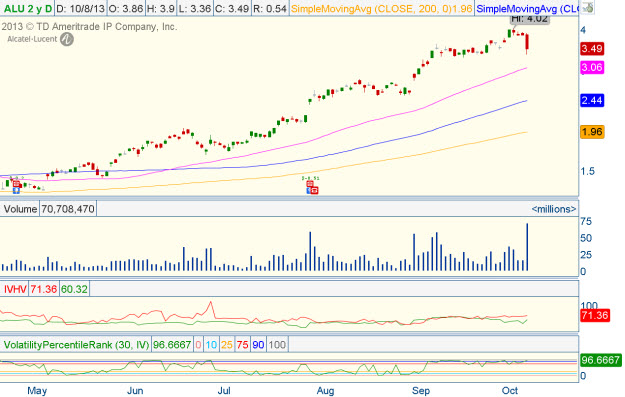The height and width of the screenshot is (397, 625).
Task: Click the percentile level 75 label
Action: [x=242, y=344]
